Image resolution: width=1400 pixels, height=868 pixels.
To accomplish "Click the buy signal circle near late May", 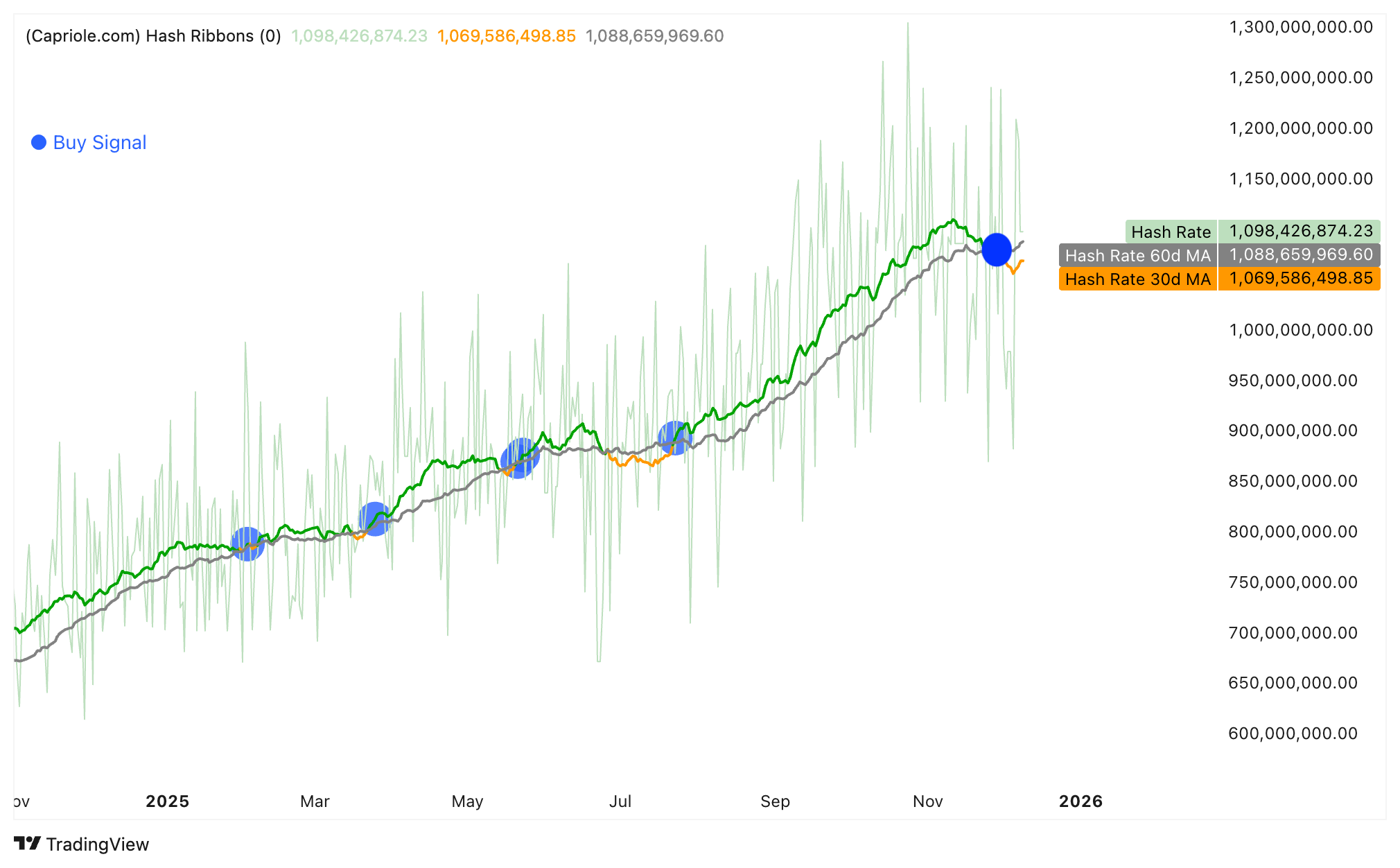I will [520, 458].
